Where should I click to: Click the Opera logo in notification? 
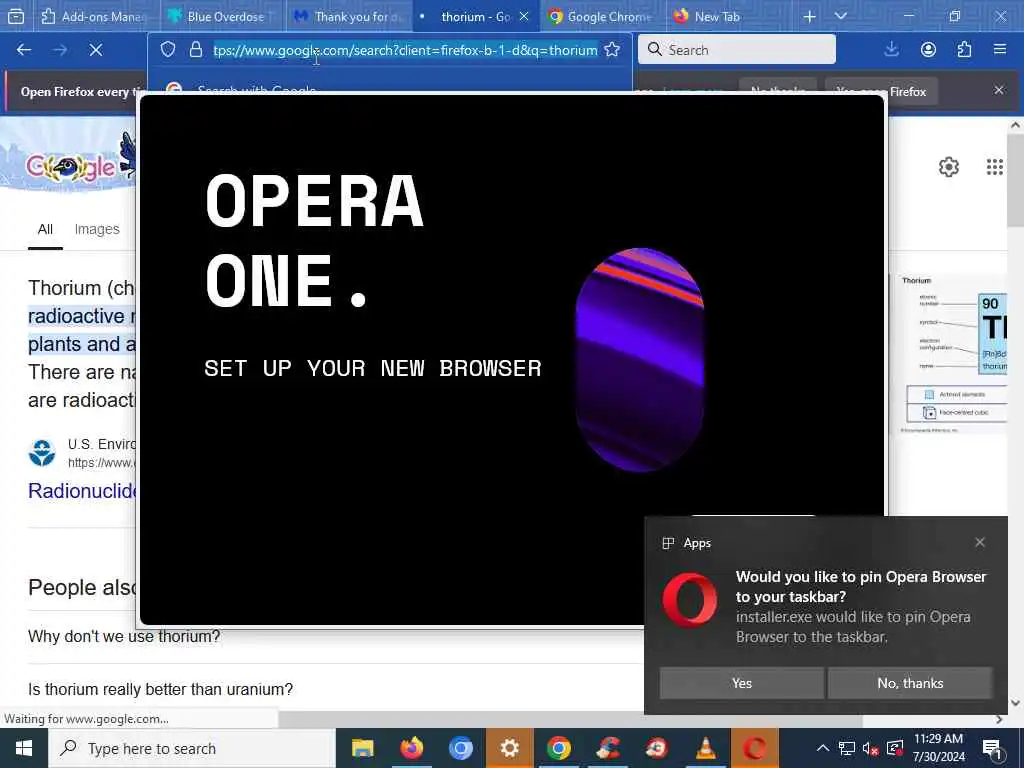tap(690, 600)
